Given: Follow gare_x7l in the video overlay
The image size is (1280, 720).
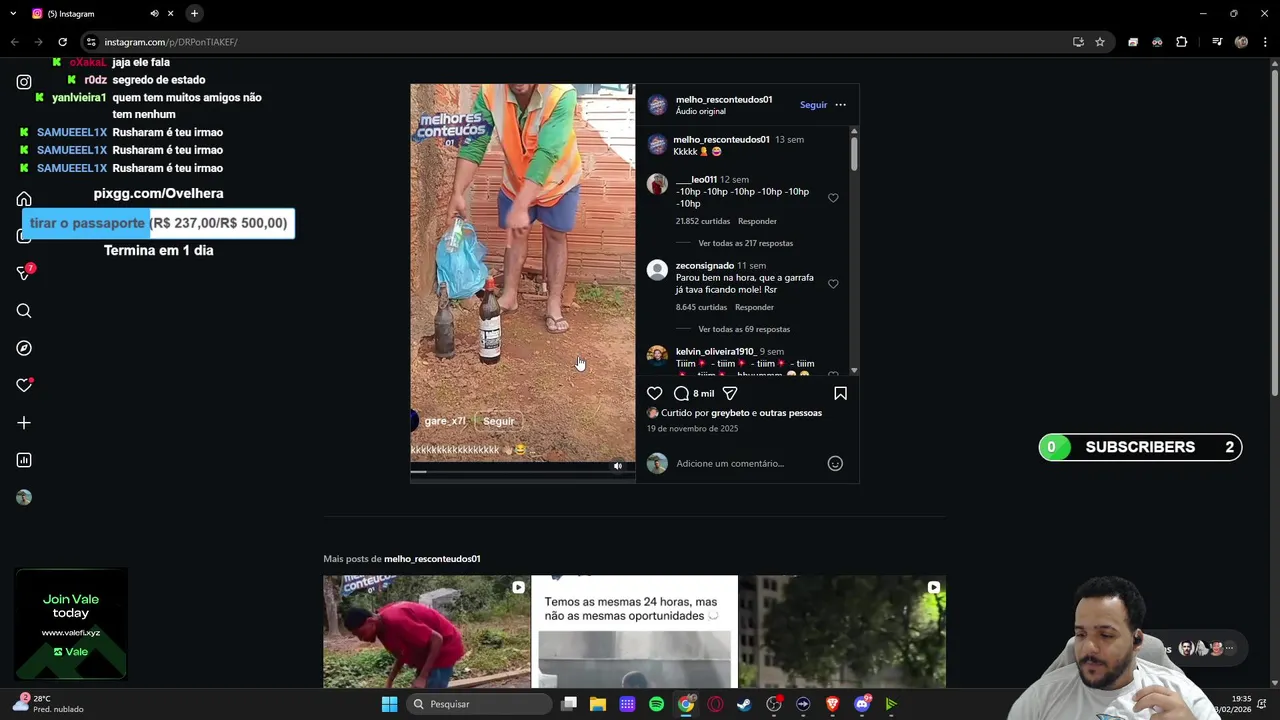Looking at the screenshot, I should point(498,421).
